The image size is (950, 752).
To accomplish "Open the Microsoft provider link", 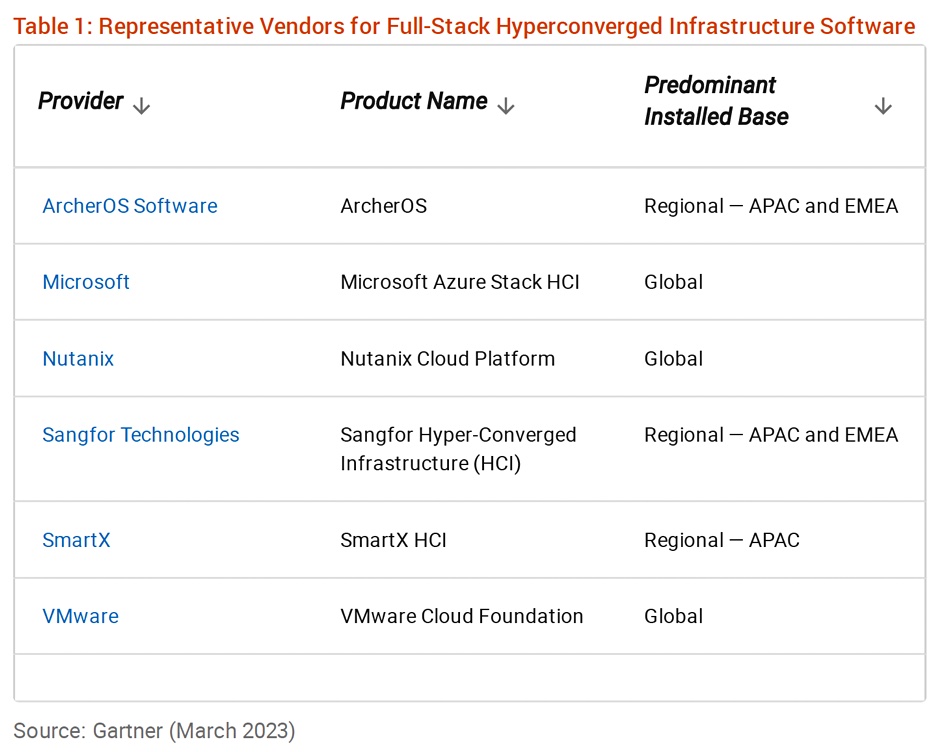I will (x=86, y=282).
